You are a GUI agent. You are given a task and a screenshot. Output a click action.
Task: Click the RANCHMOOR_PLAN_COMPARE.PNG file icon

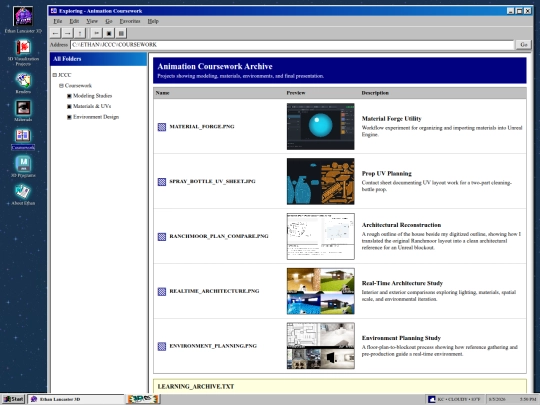coord(162,237)
